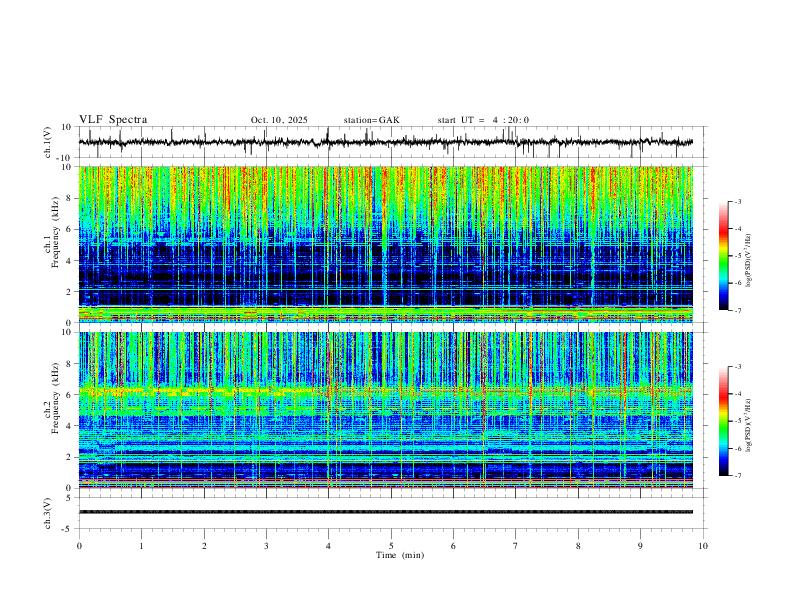Click time axis tick label "9"

(640, 546)
